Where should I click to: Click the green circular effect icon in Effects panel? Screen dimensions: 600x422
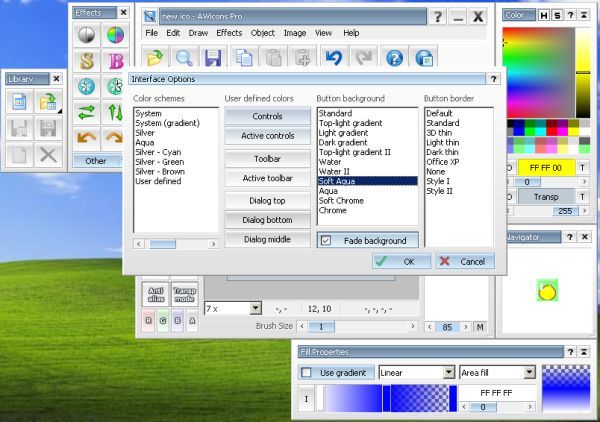114,86
